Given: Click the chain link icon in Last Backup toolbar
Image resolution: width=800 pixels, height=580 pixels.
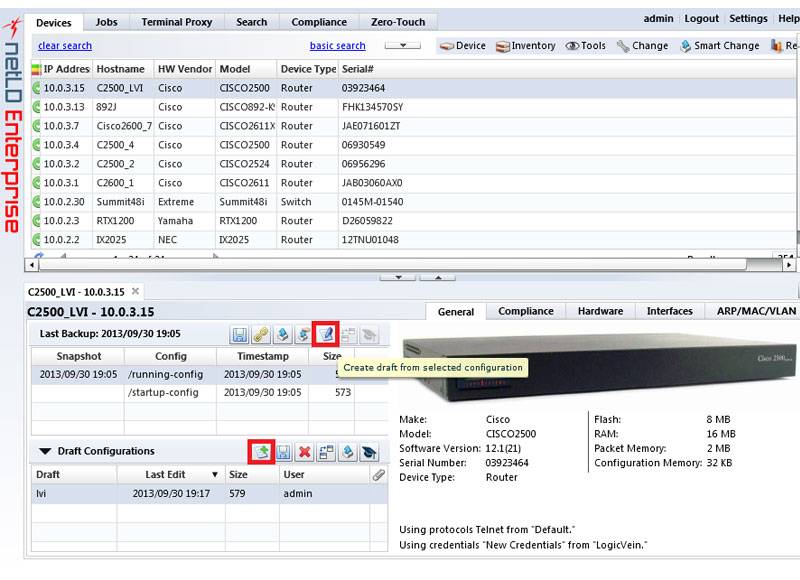Looking at the screenshot, I should tap(260, 335).
